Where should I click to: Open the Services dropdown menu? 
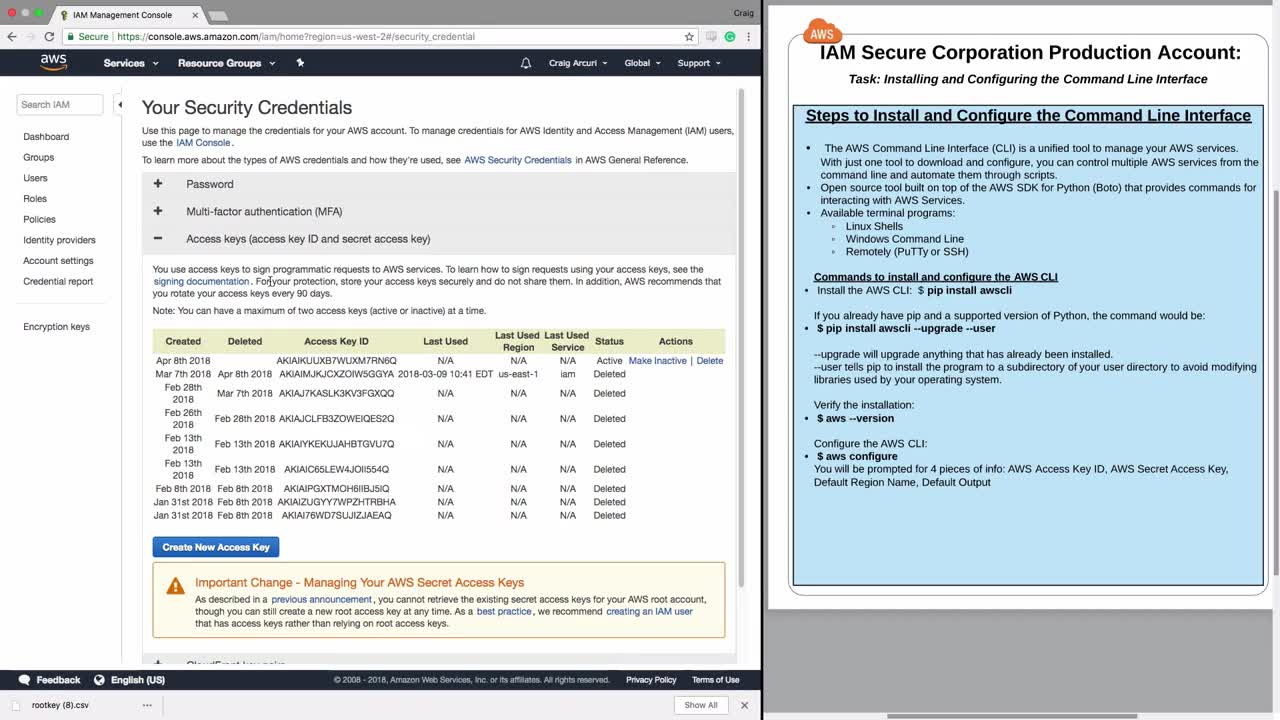pyautogui.click(x=131, y=63)
